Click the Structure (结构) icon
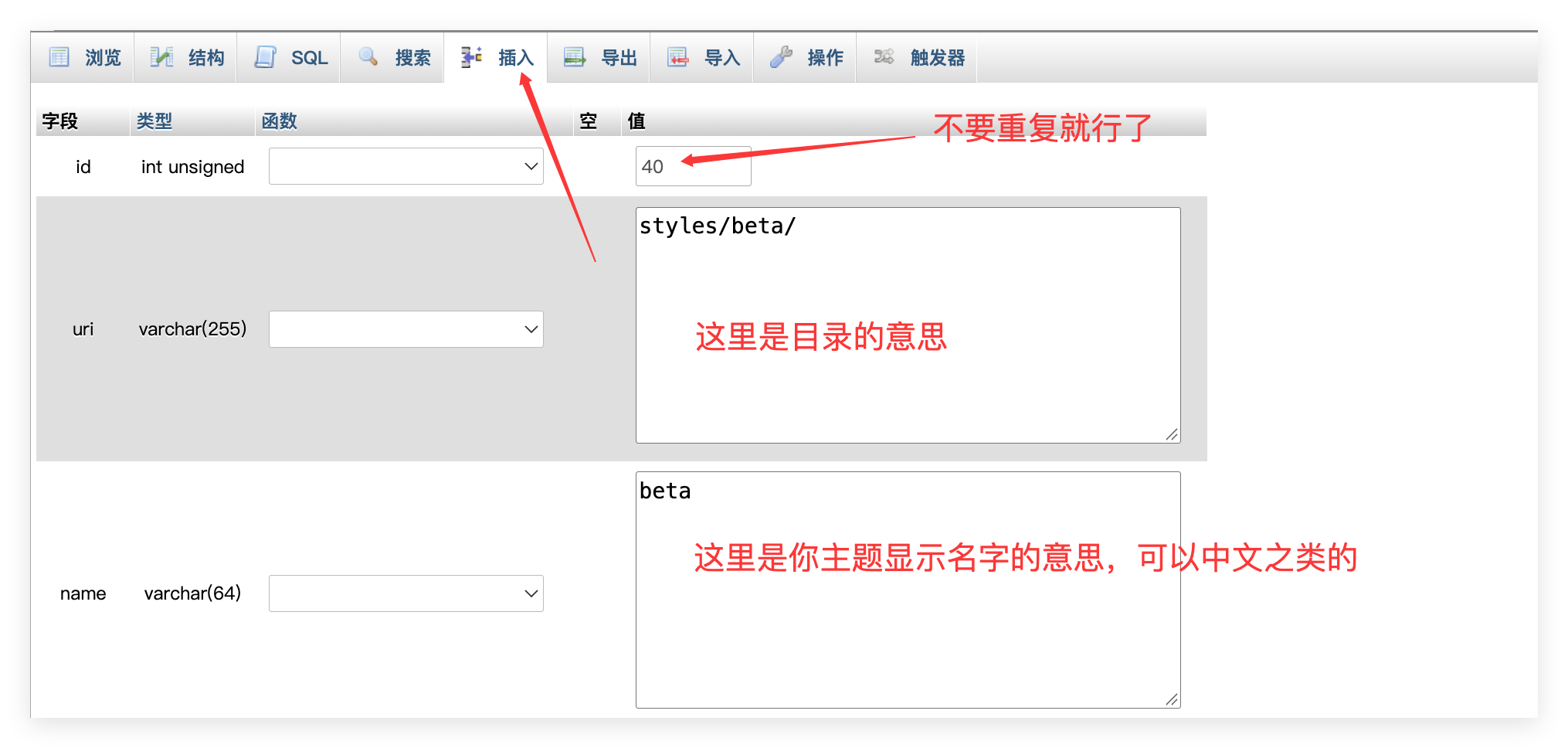This screenshot has width=1568, height=748. click(161, 57)
